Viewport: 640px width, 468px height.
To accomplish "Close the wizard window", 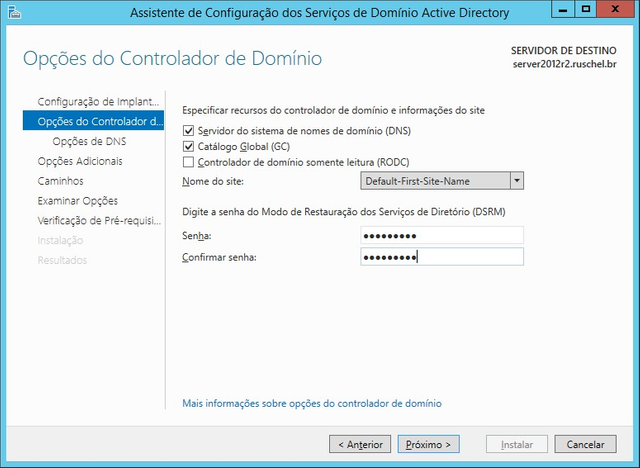I will click(x=616, y=9).
